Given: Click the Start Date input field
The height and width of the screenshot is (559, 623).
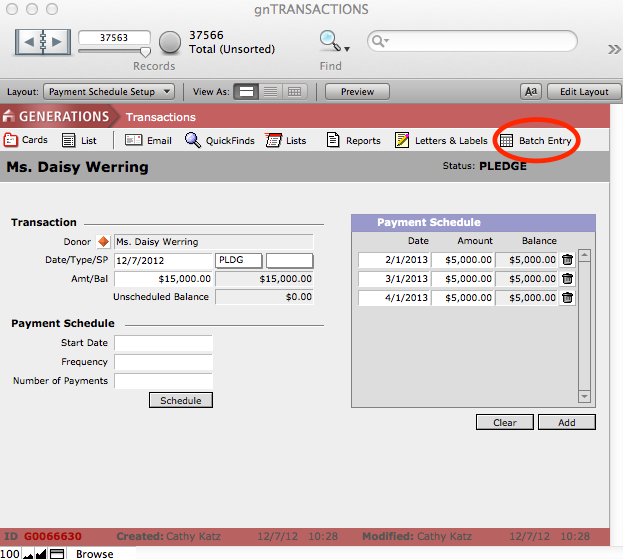Looking at the screenshot, I should click(x=163, y=343).
